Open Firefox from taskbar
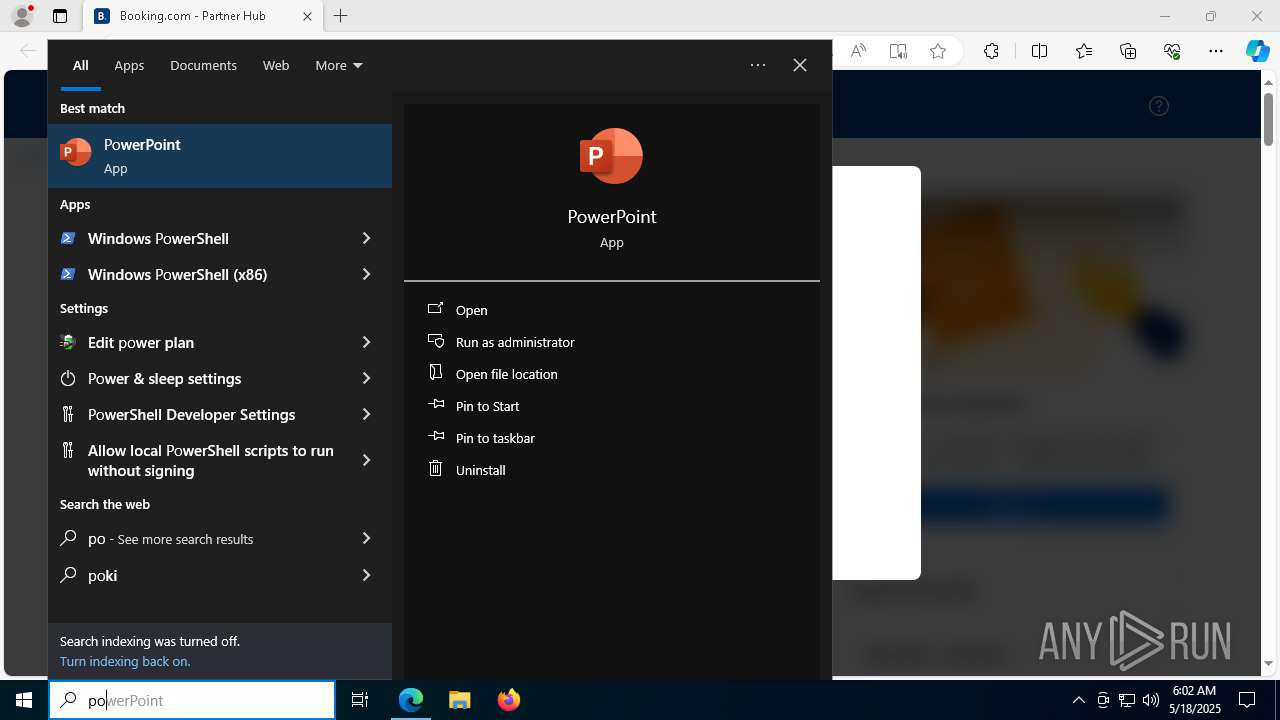This screenshot has width=1280, height=720. tap(509, 700)
